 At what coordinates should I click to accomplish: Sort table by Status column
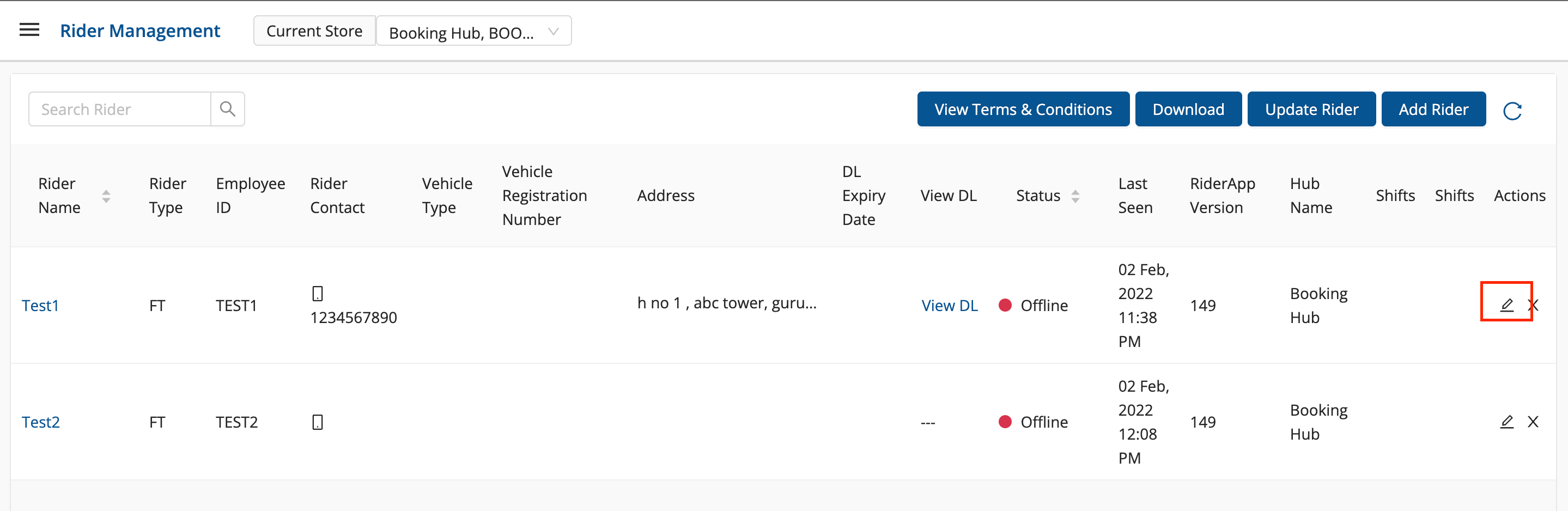[1075, 196]
